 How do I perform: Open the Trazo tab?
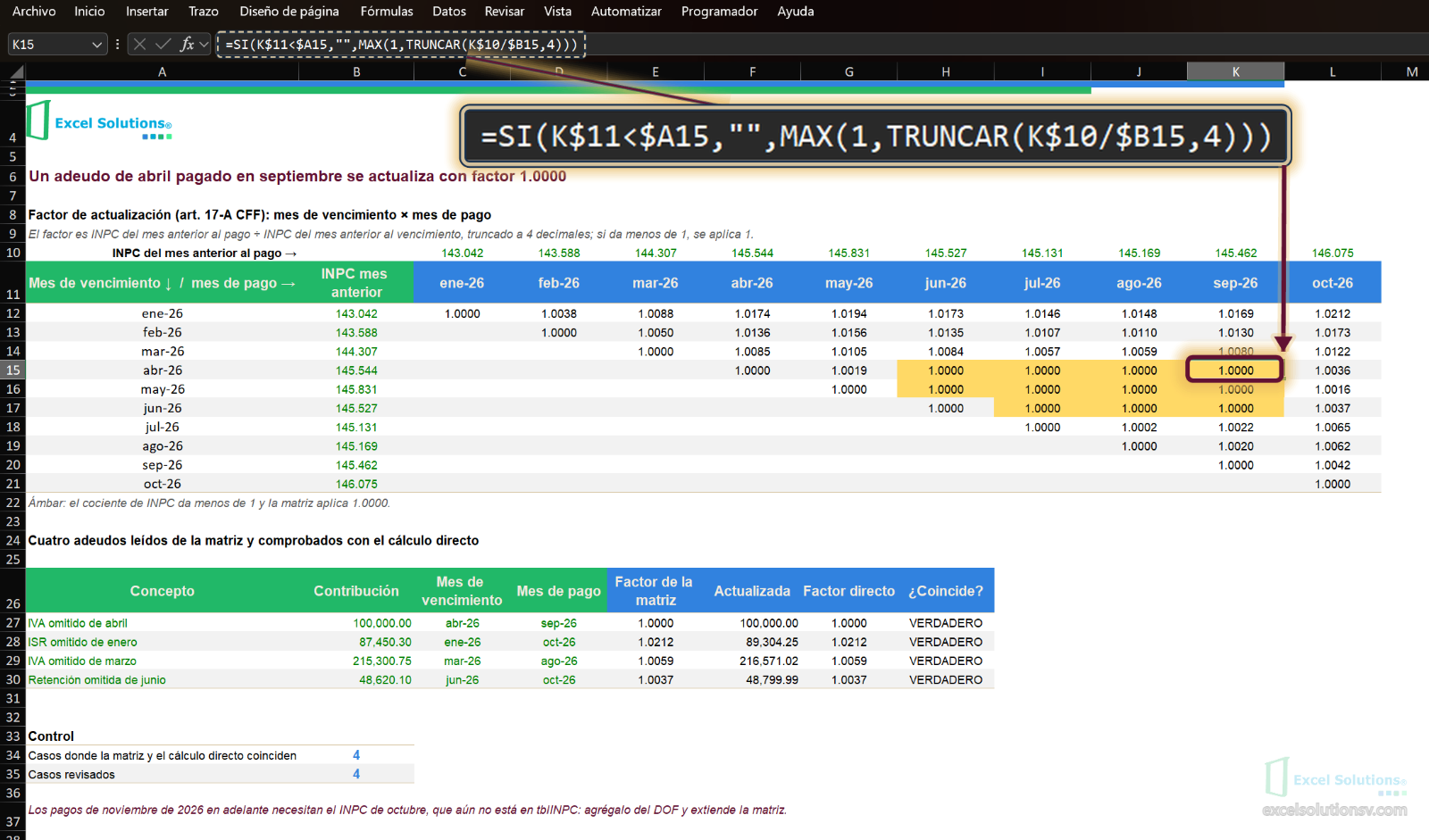[204, 12]
